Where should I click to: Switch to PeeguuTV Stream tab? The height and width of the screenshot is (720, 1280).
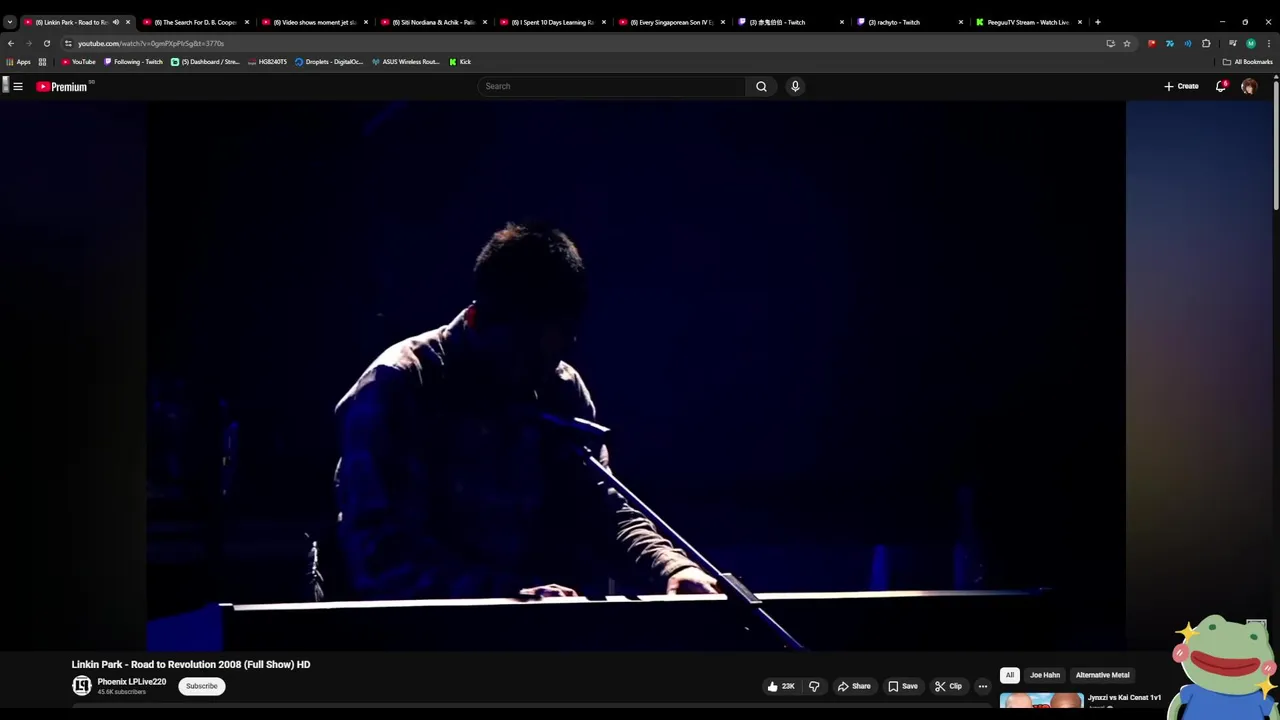pyautogui.click(x=1028, y=22)
